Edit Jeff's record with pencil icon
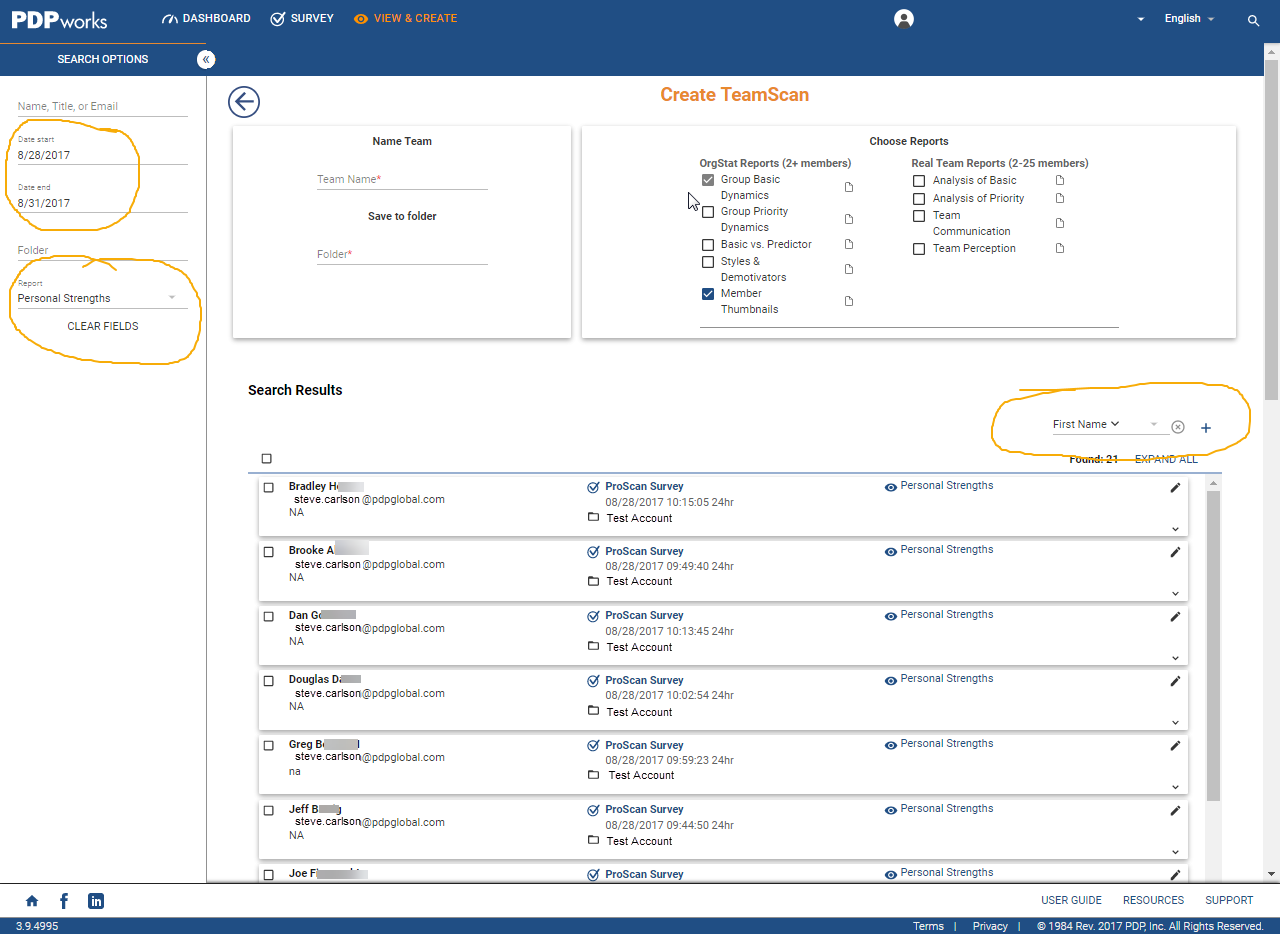Image resolution: width=1280 pixels, height=934 pixels. (1175, 810)
